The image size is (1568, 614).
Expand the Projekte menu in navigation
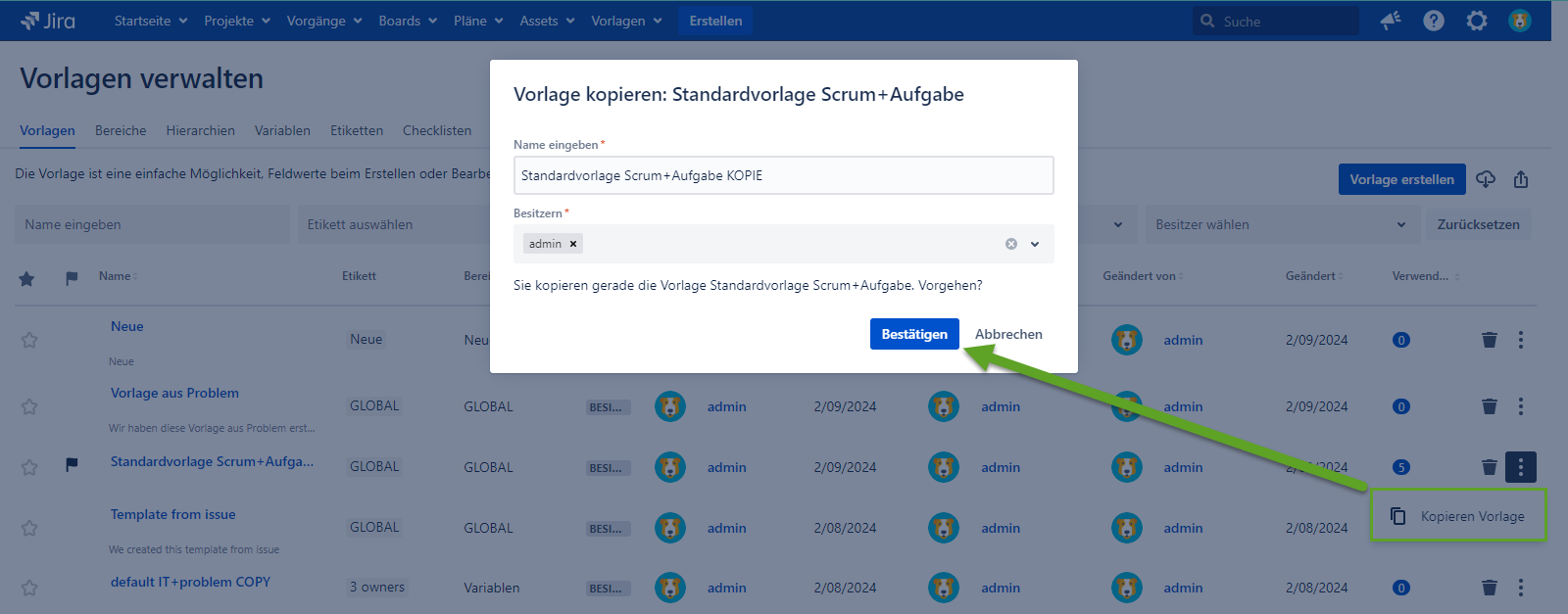[236, 21]
